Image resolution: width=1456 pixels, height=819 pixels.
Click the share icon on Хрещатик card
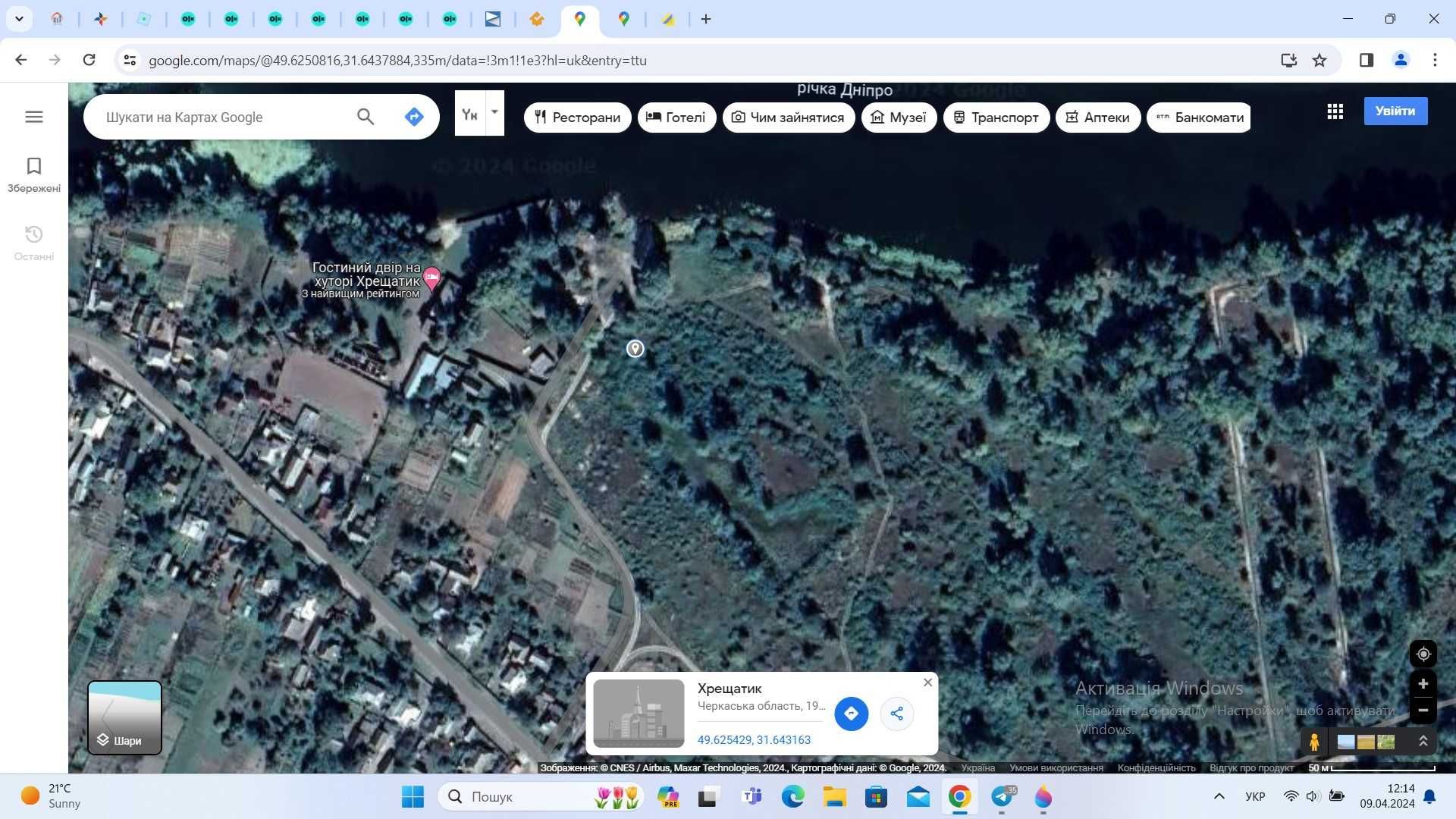coord(897,714)
